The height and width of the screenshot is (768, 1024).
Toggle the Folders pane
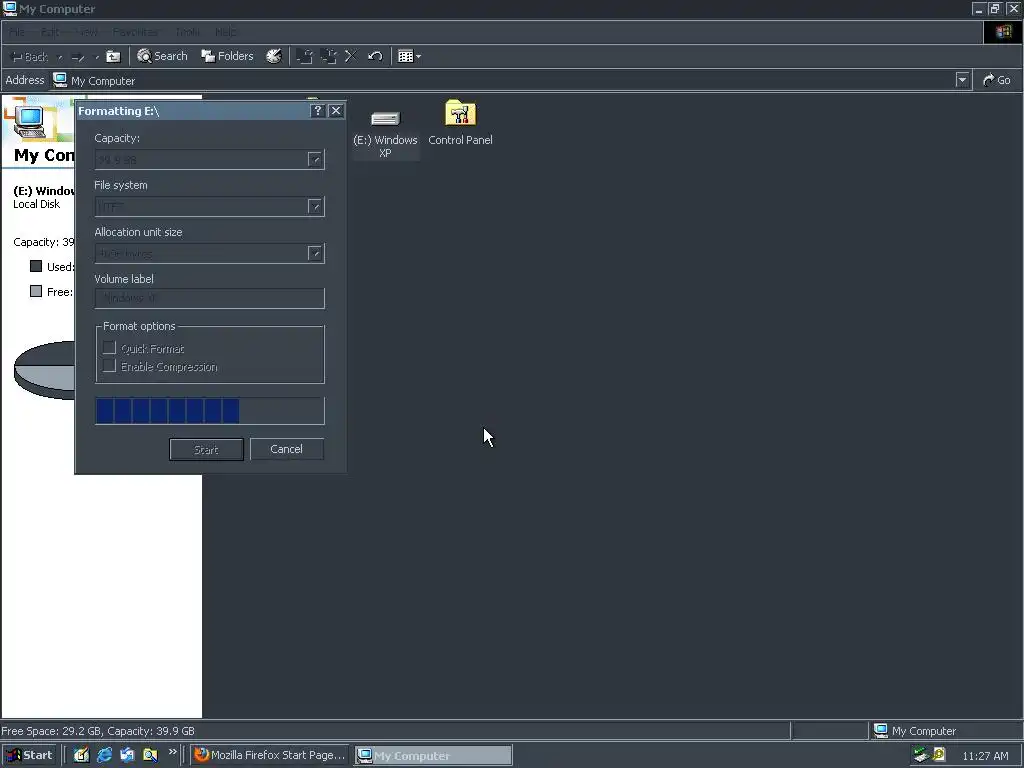227,56
